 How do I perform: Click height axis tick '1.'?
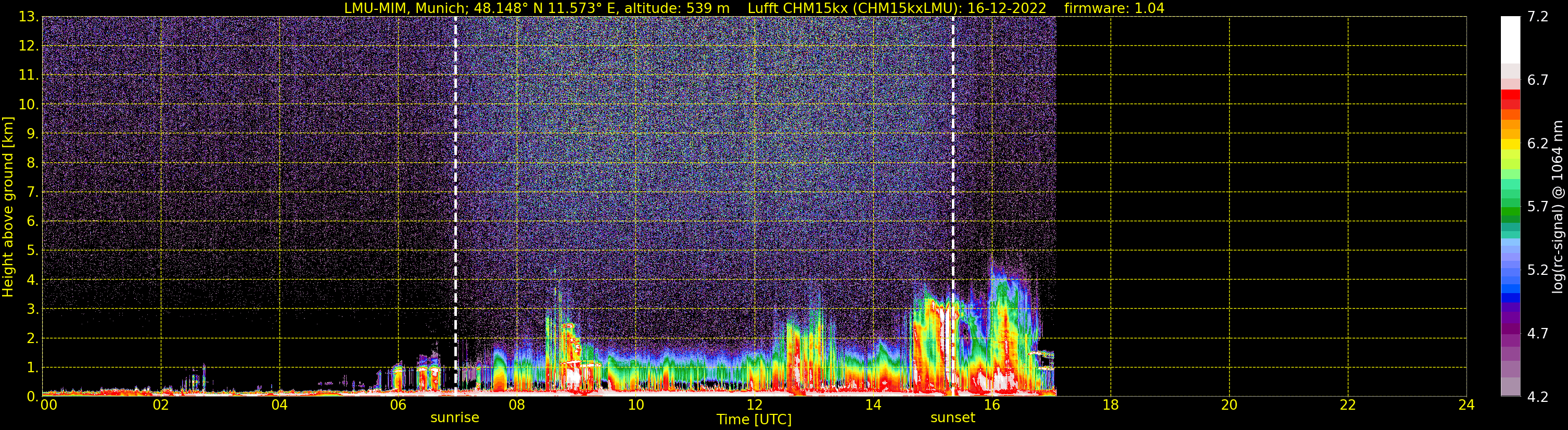click(x=32, y=367)
